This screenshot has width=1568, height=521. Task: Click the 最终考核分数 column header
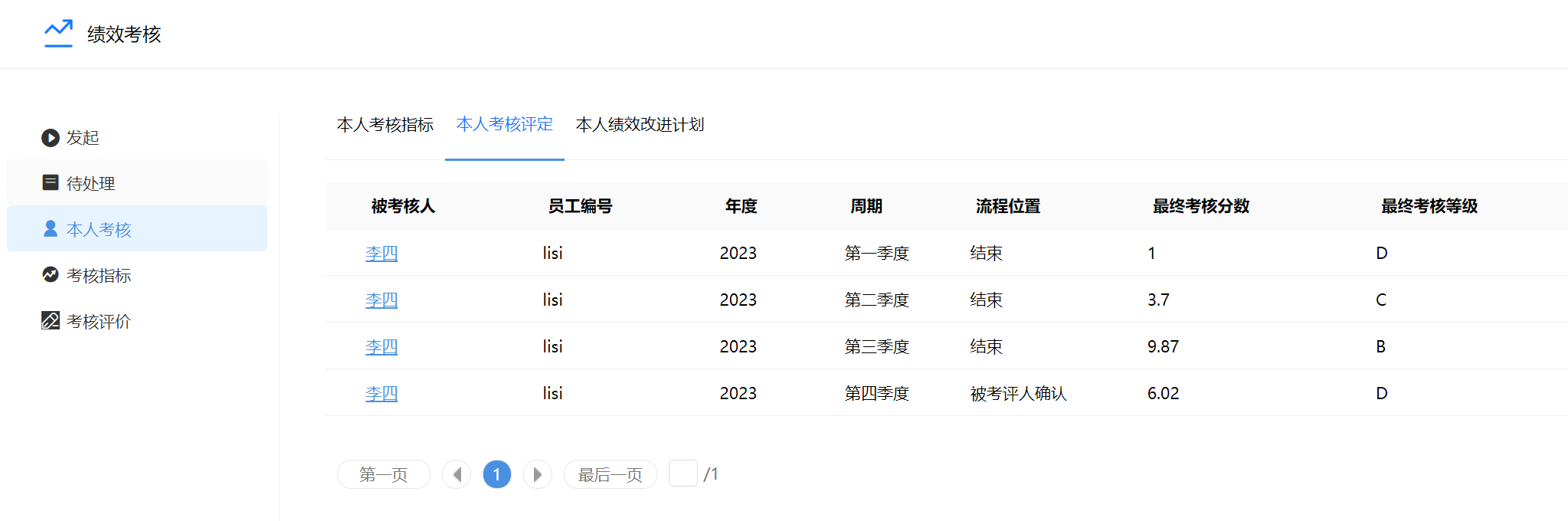[x=1200, y=206]
